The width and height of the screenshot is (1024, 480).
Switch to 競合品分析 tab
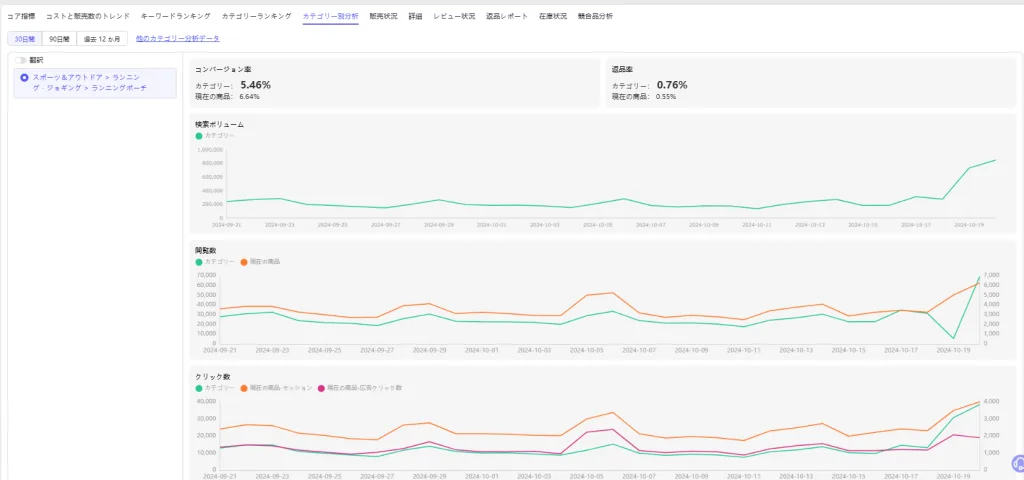(596, 16)
